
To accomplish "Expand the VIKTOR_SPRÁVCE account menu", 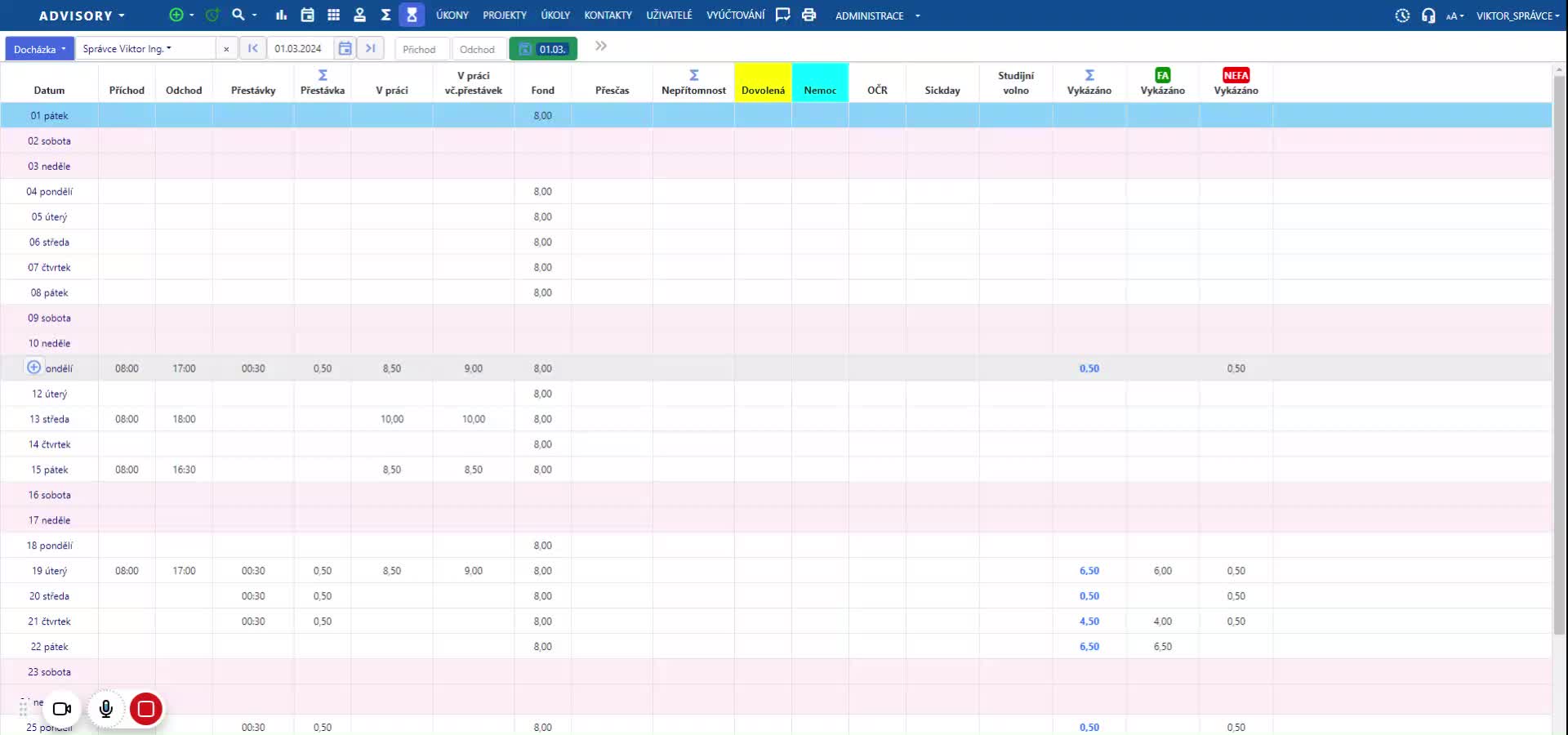I will click(1517, 16).
